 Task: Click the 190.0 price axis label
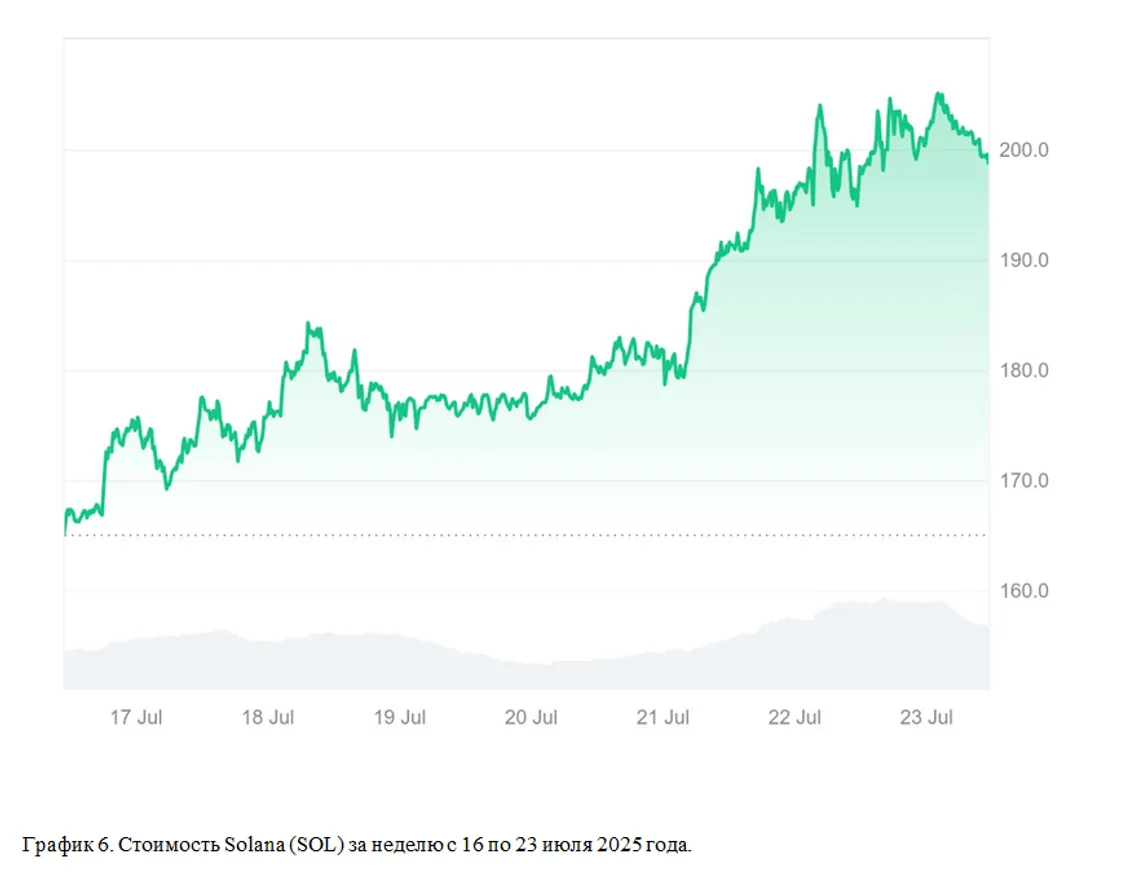(x=1023, y=261)
